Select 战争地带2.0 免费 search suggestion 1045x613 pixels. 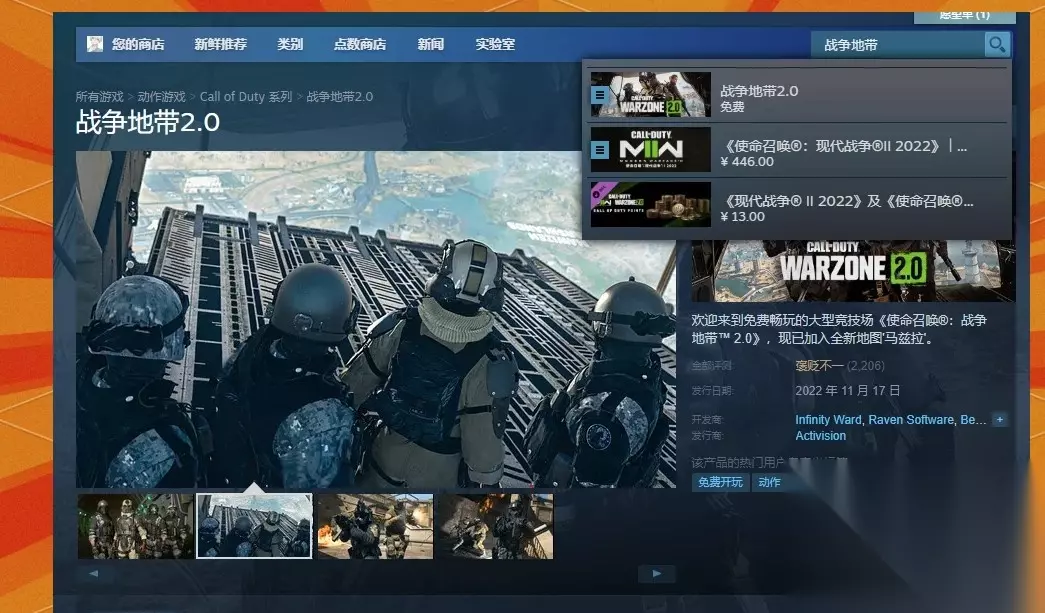(798, 95)
